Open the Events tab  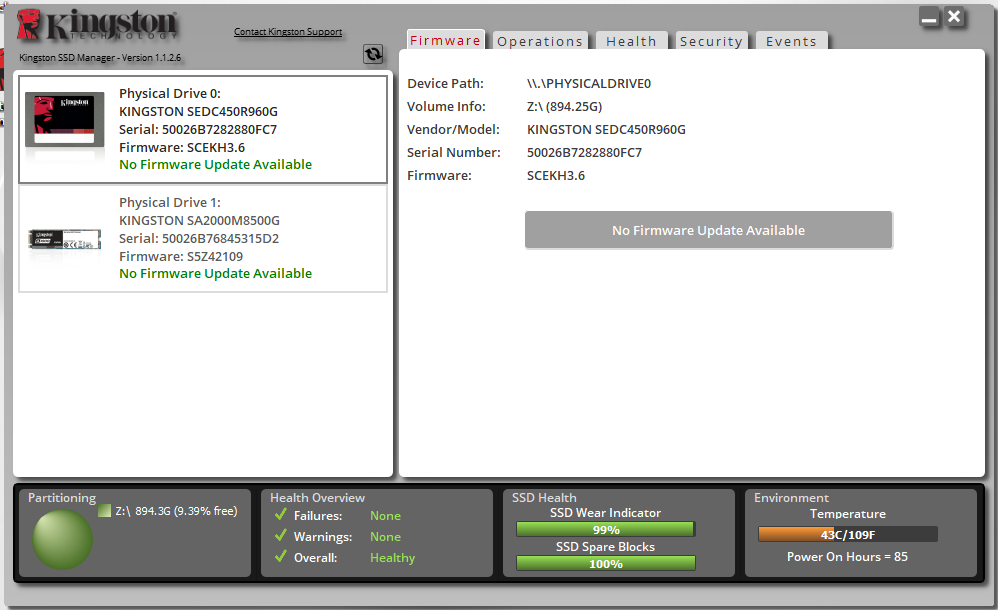[791, 41]
